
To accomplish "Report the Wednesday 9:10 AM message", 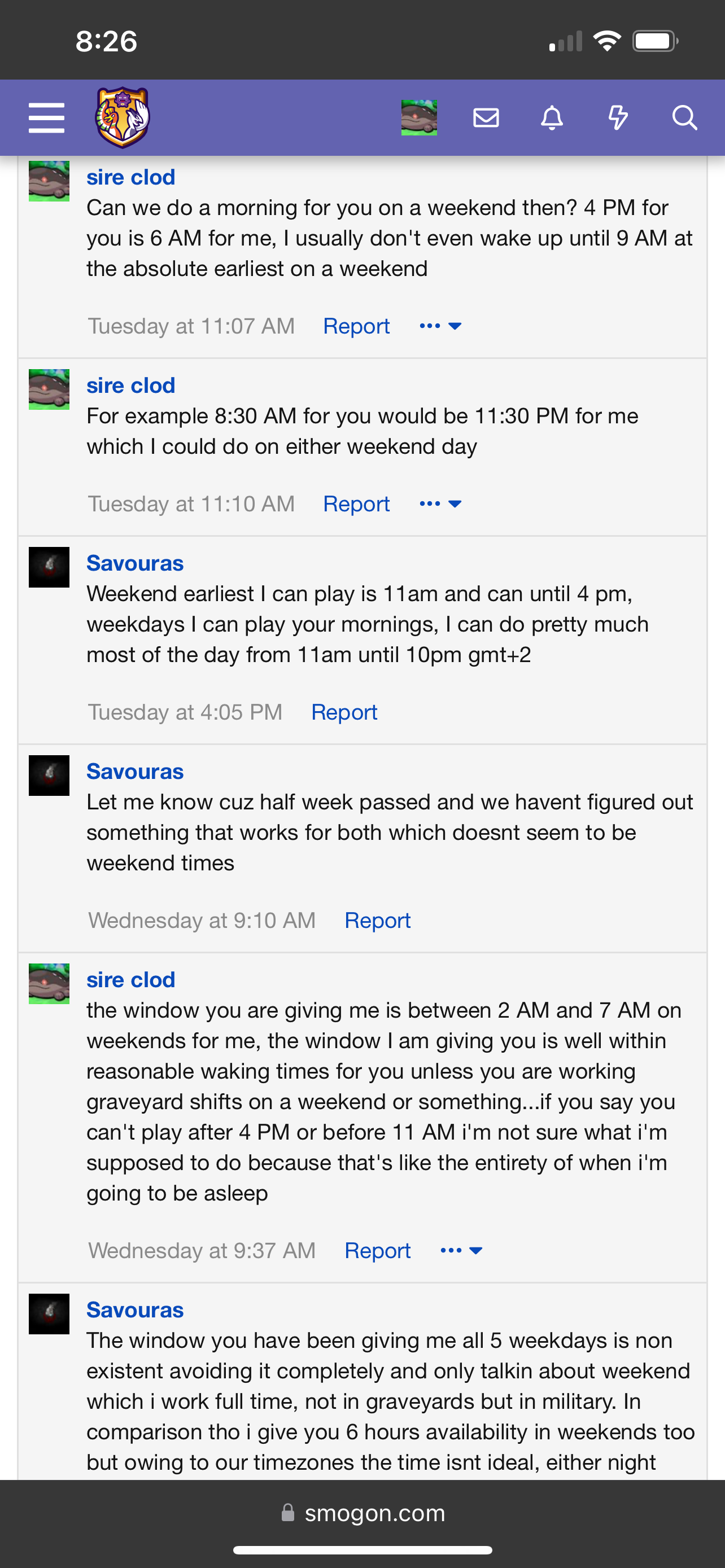I will coord(377,921).
